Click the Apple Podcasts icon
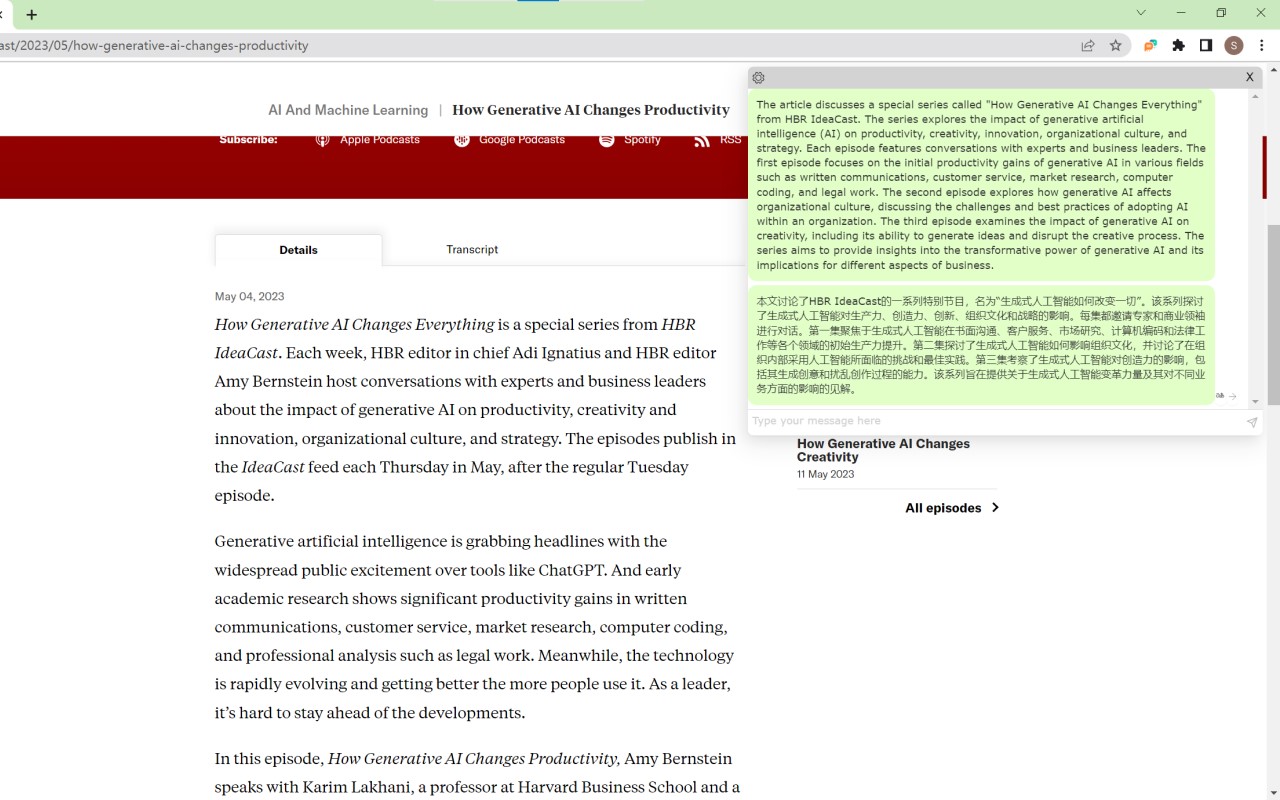The width and height of the screenshot is (1280, 800). click(322, 140)
